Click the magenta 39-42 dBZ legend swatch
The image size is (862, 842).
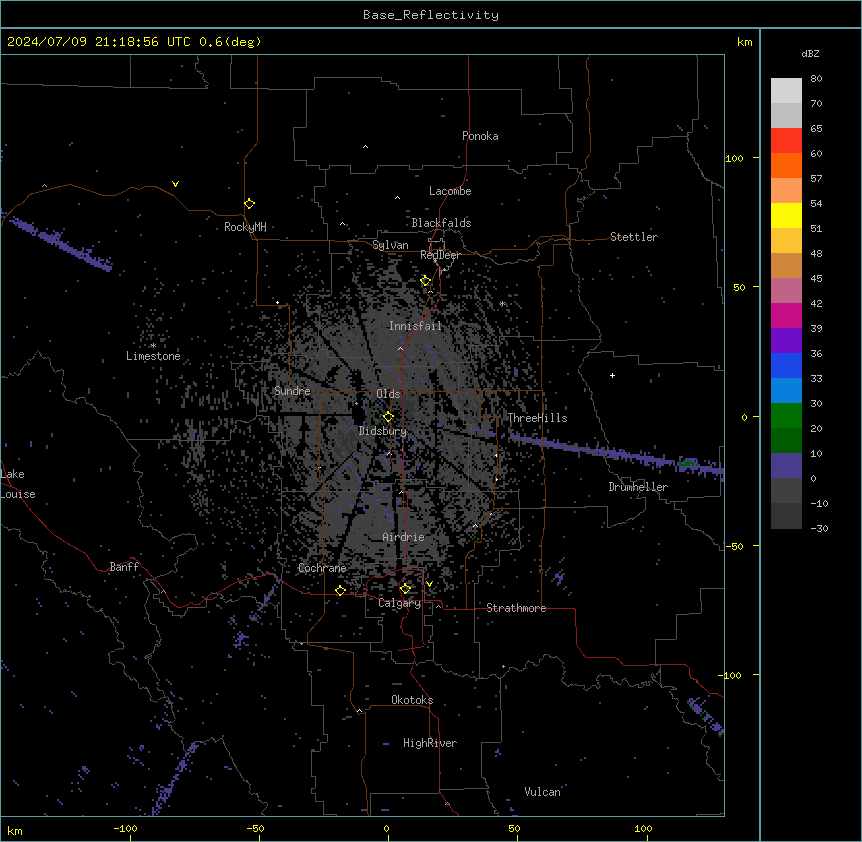pyautogui.click(x=786, y=315)
